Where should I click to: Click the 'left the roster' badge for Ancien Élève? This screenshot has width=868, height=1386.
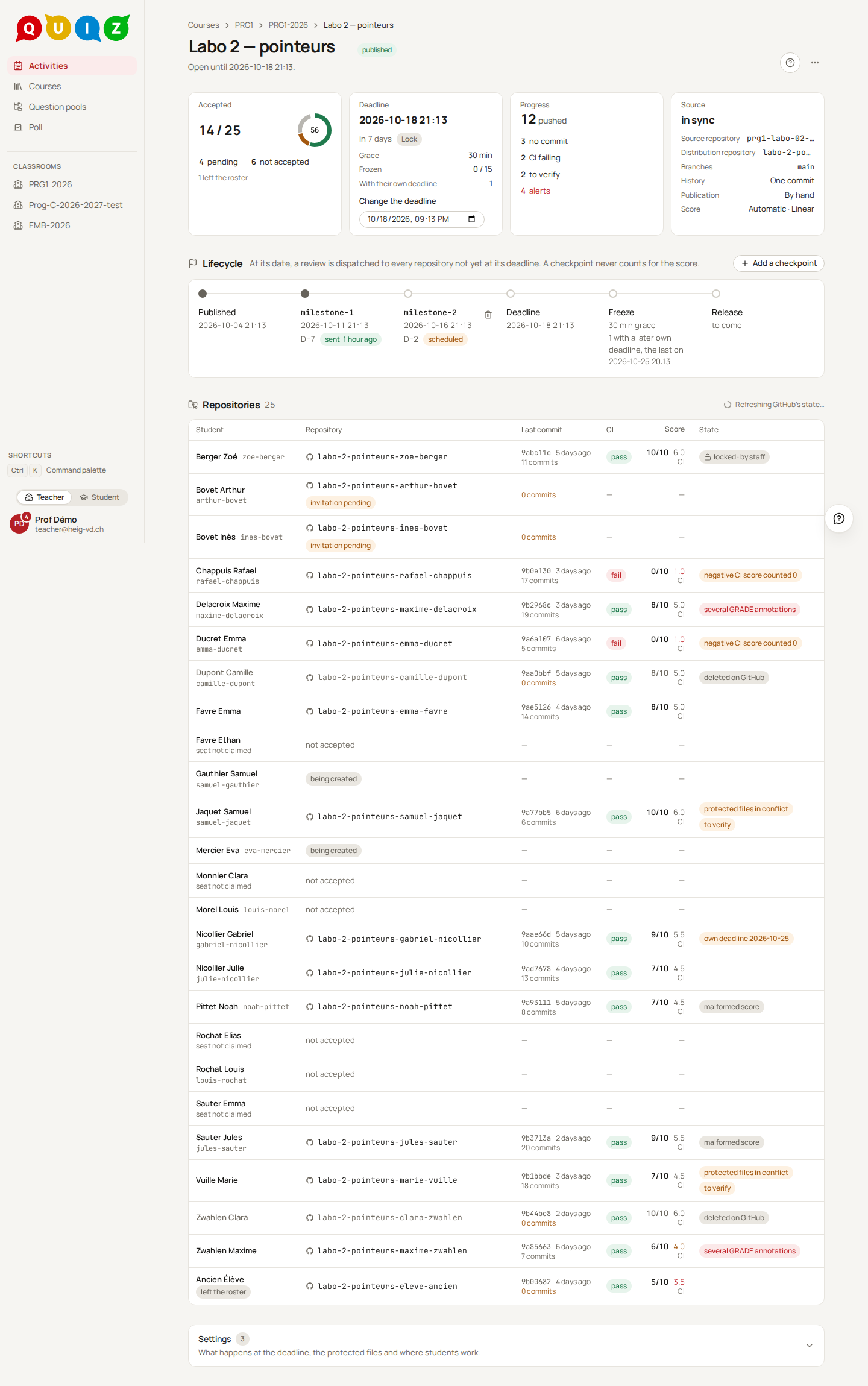tap(224, 1292)
